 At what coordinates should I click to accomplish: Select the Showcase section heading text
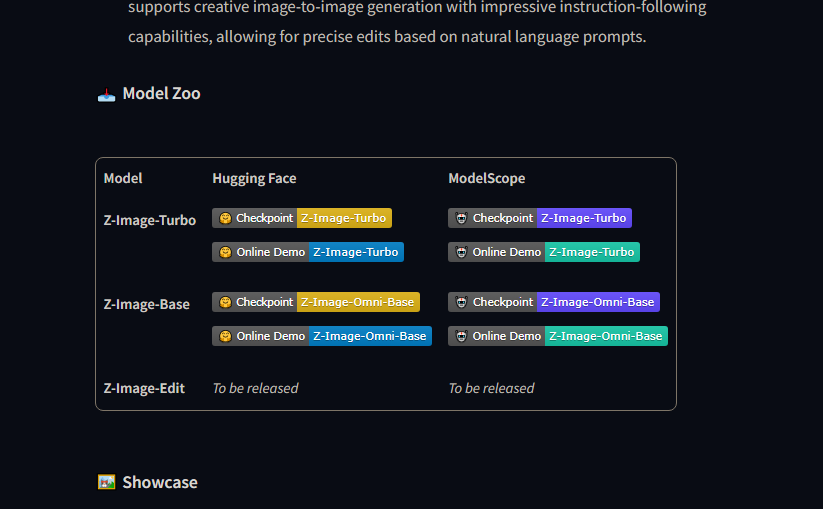coord(160,482)
